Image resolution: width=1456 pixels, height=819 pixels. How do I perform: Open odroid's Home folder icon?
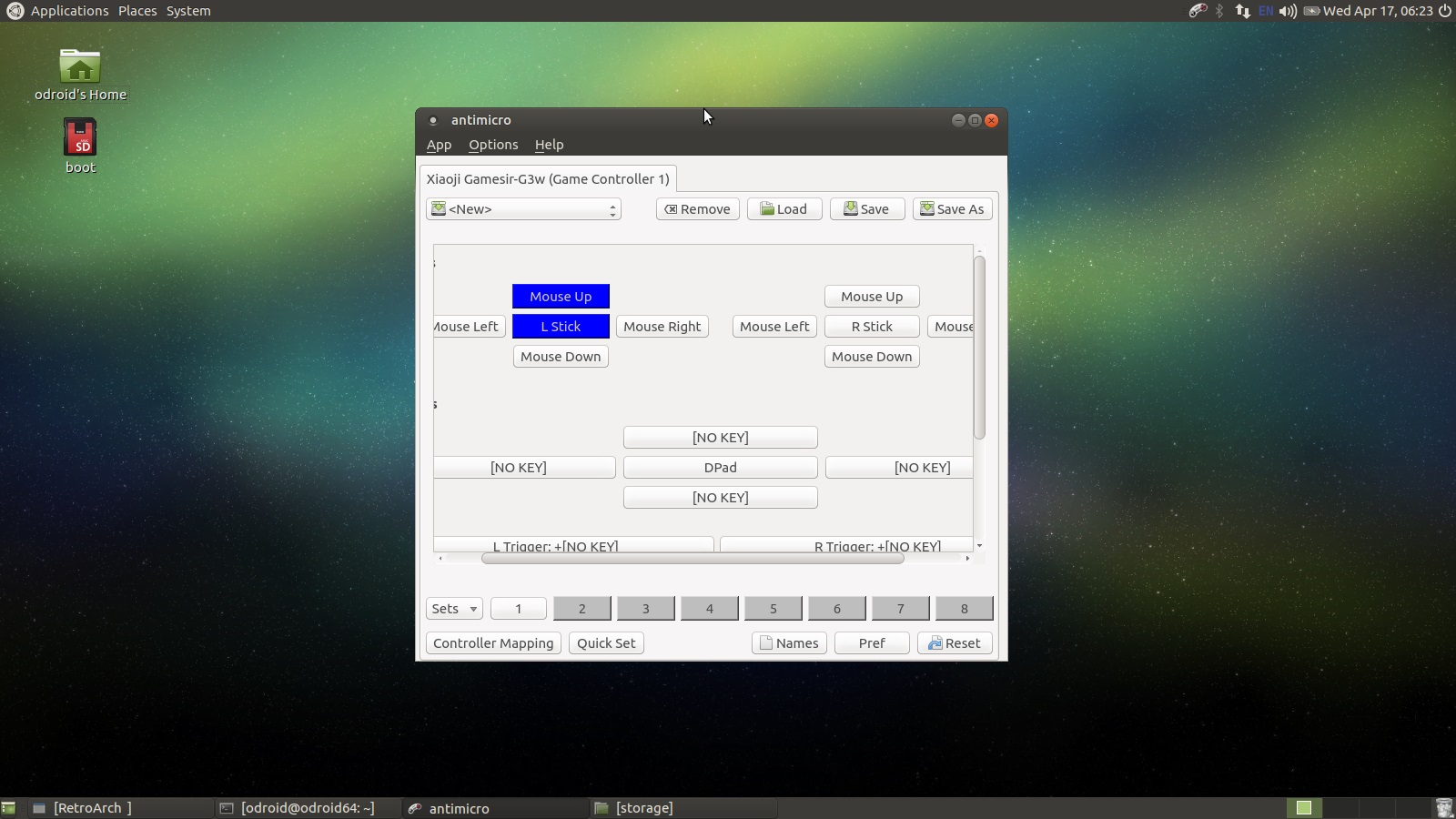[x=80, y=67]
